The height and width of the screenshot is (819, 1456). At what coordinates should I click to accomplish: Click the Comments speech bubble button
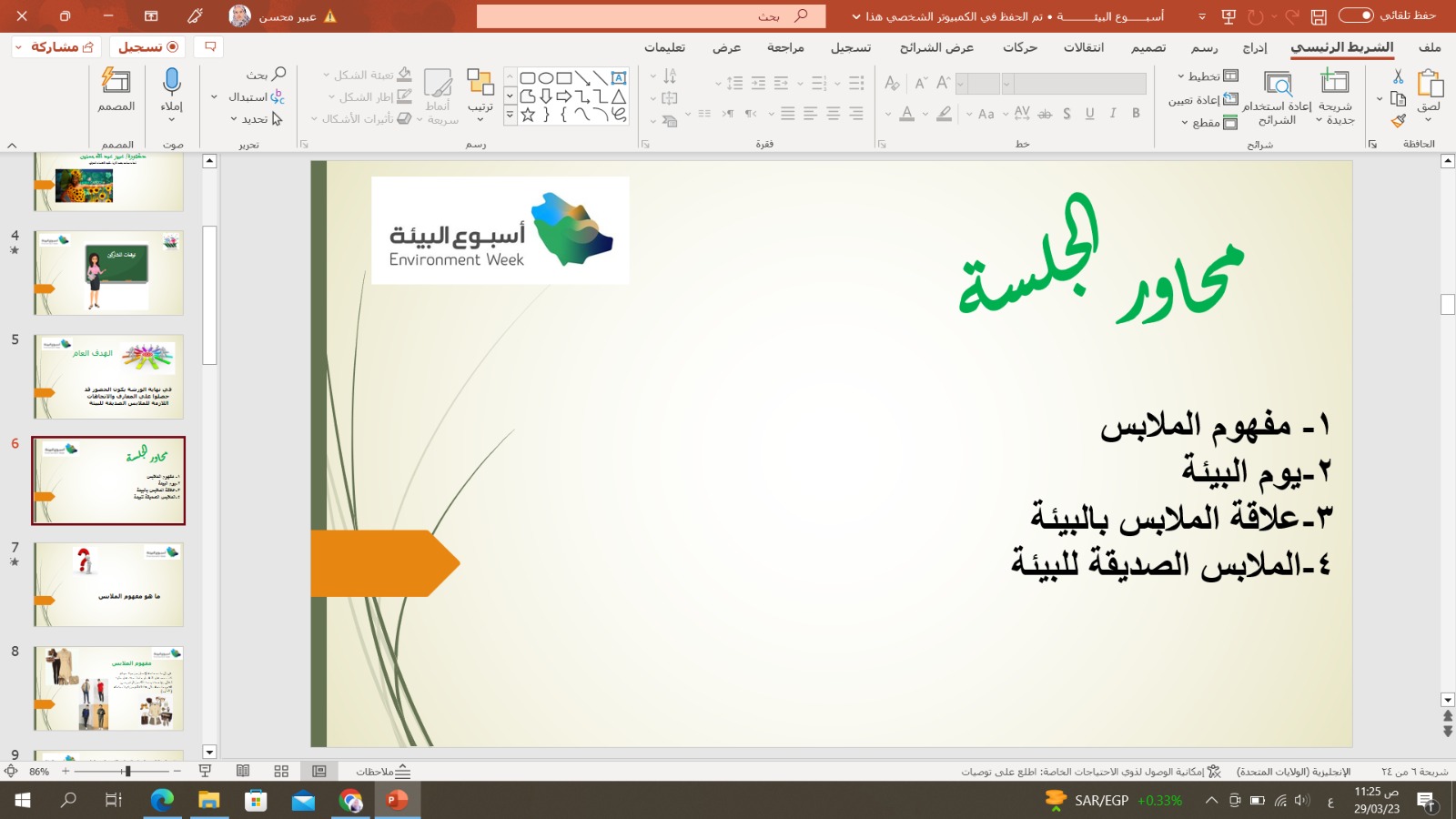coord(210,46)
